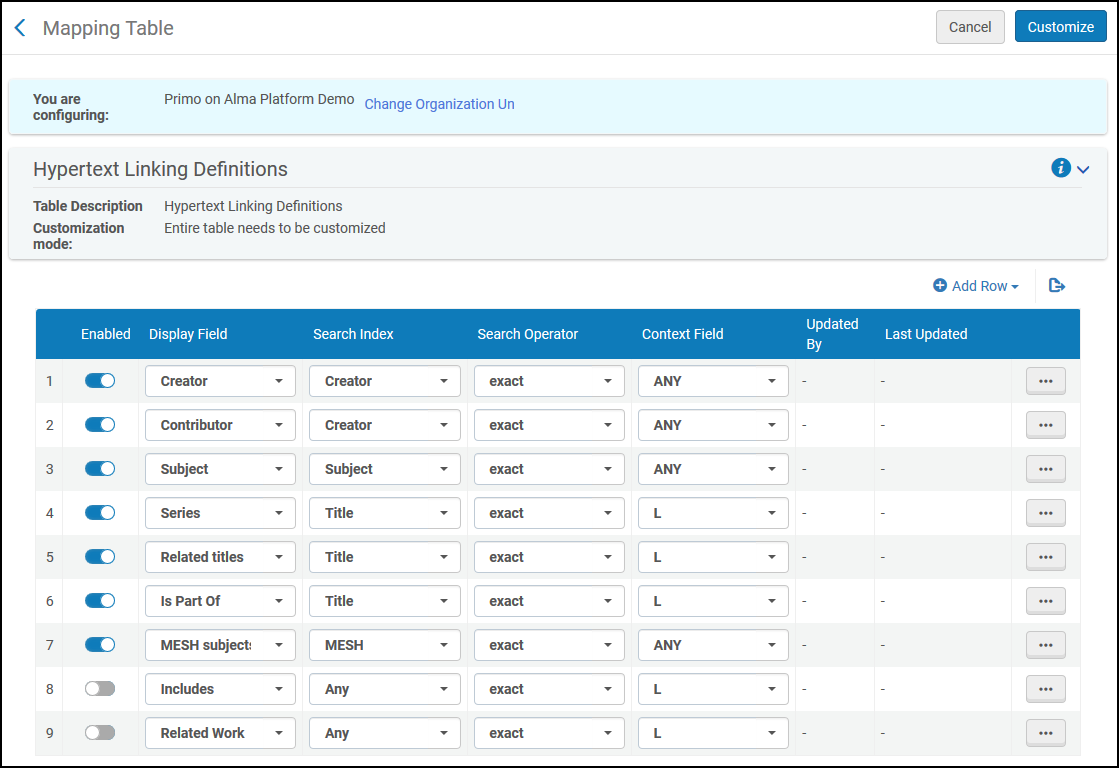Open row 7 actions ellipsis menu
The width and height of the screenshot is (1119, 768).
pyautogui.click(x=1045, y=645)
